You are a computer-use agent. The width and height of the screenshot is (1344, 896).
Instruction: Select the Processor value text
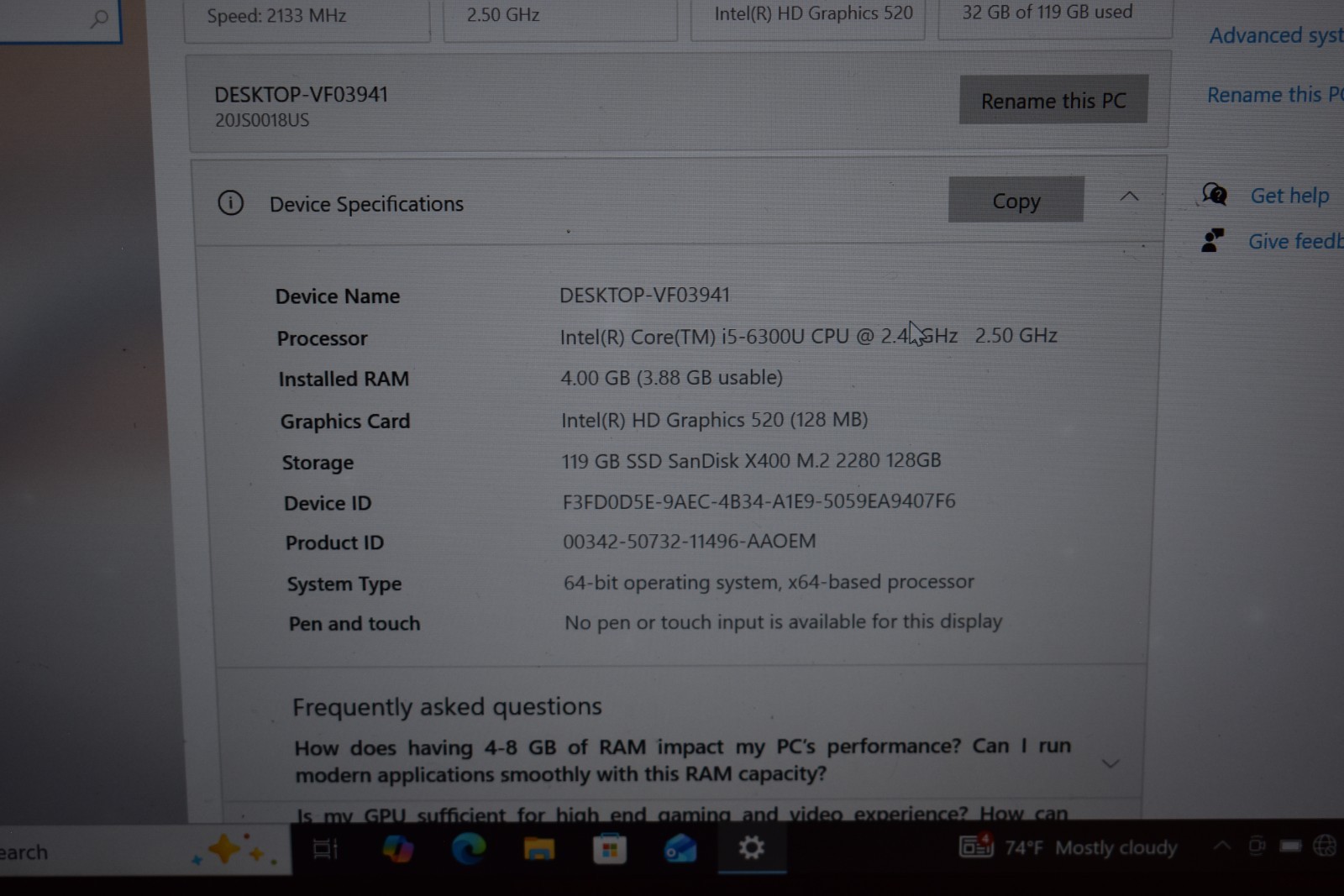808,336
